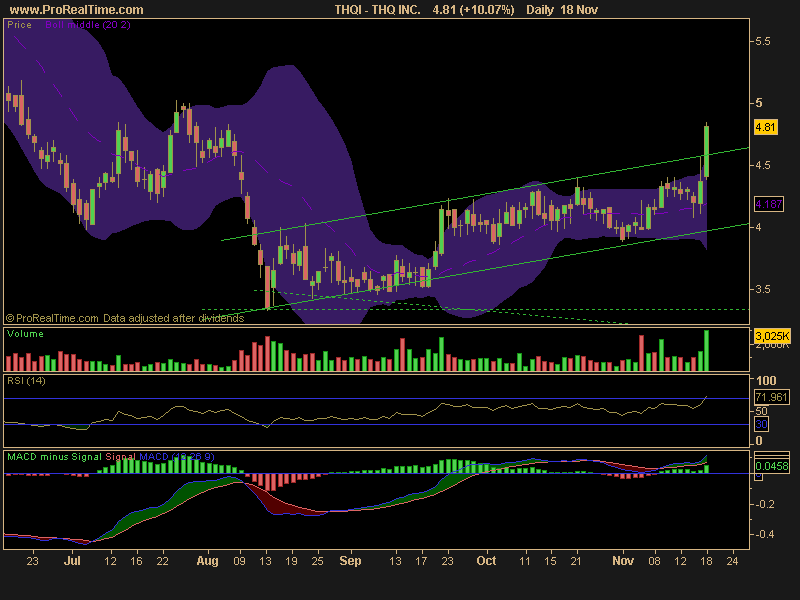Click the blue 30 RSI level tag
Viewport: 800px width, 600px height.
tap(761, 424)
